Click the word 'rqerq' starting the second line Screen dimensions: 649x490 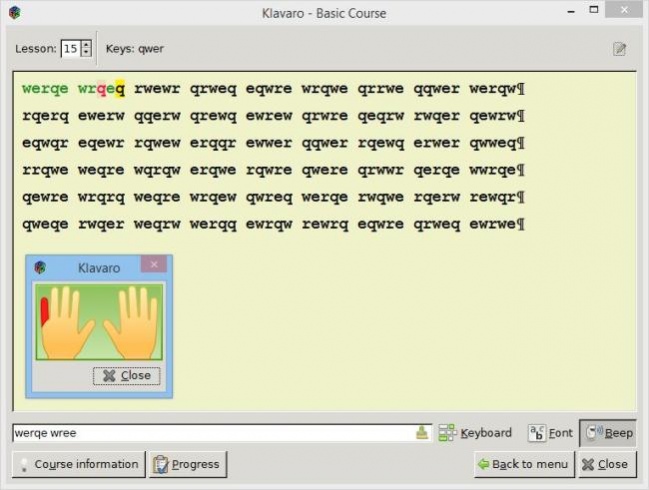pos(45,116)
